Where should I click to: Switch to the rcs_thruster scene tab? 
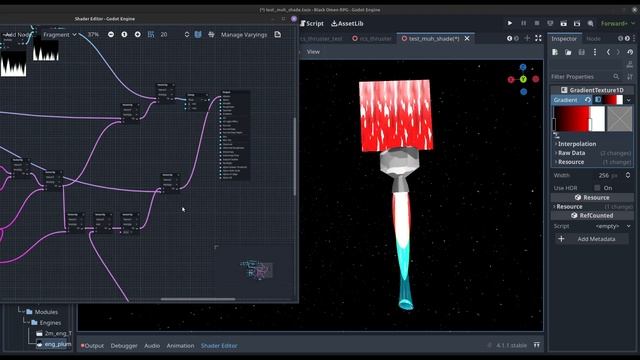tap(372, 39)
